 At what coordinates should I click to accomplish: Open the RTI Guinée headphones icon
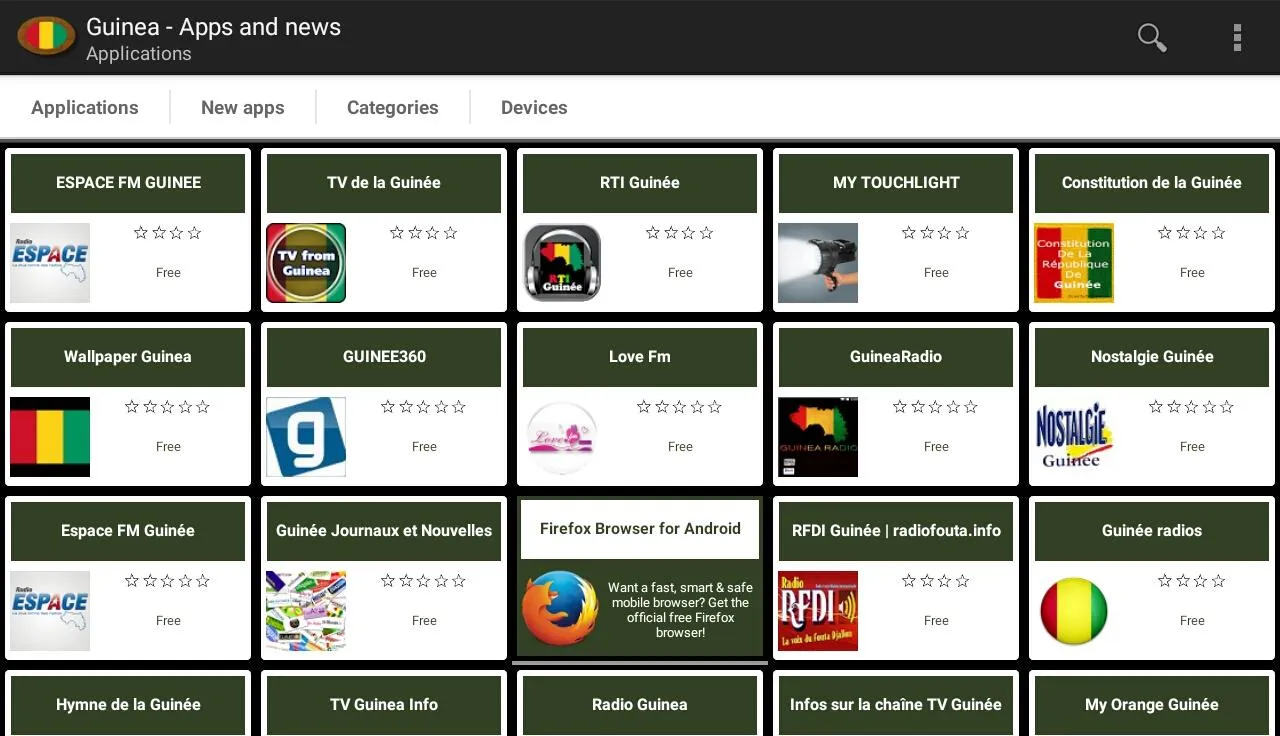[x=562, y=263]
